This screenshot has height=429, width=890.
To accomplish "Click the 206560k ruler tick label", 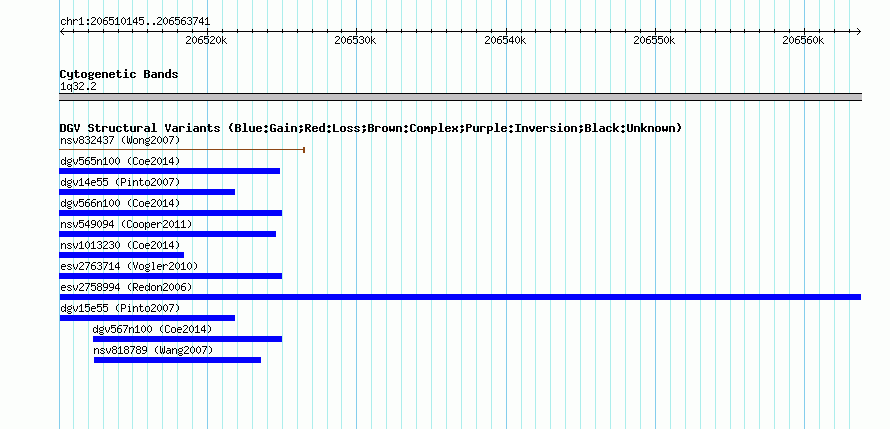I will pos(803,40).
